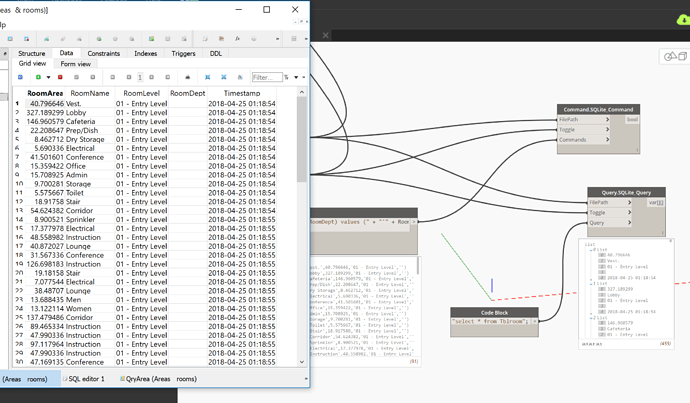
Task: Select cell with value 327.189299
Action: 45,113
